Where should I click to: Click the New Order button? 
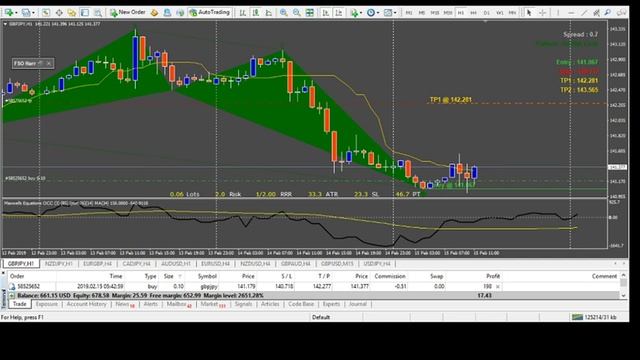click(127, 13)
